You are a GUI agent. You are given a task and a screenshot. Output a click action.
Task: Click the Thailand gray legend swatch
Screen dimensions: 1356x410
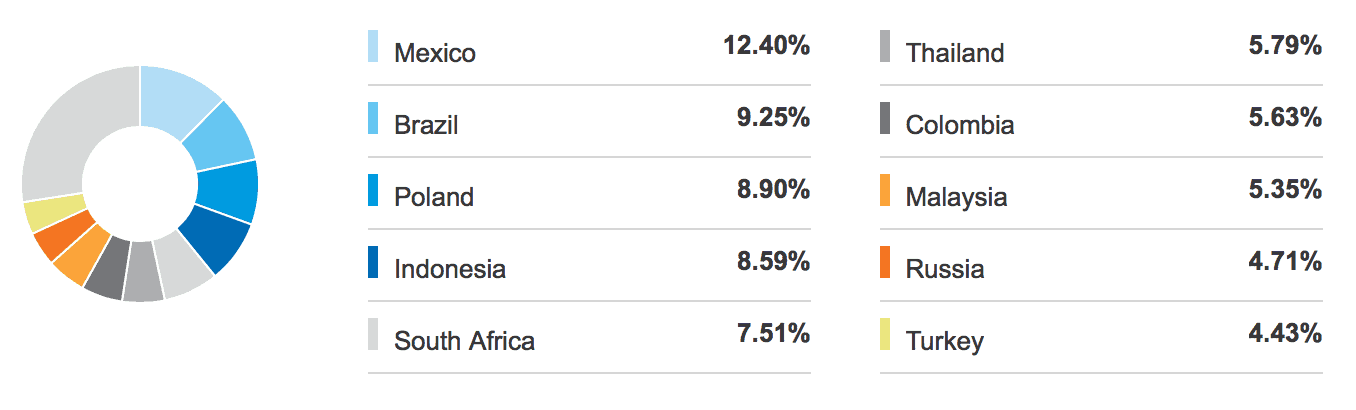[x=885, y=46]
